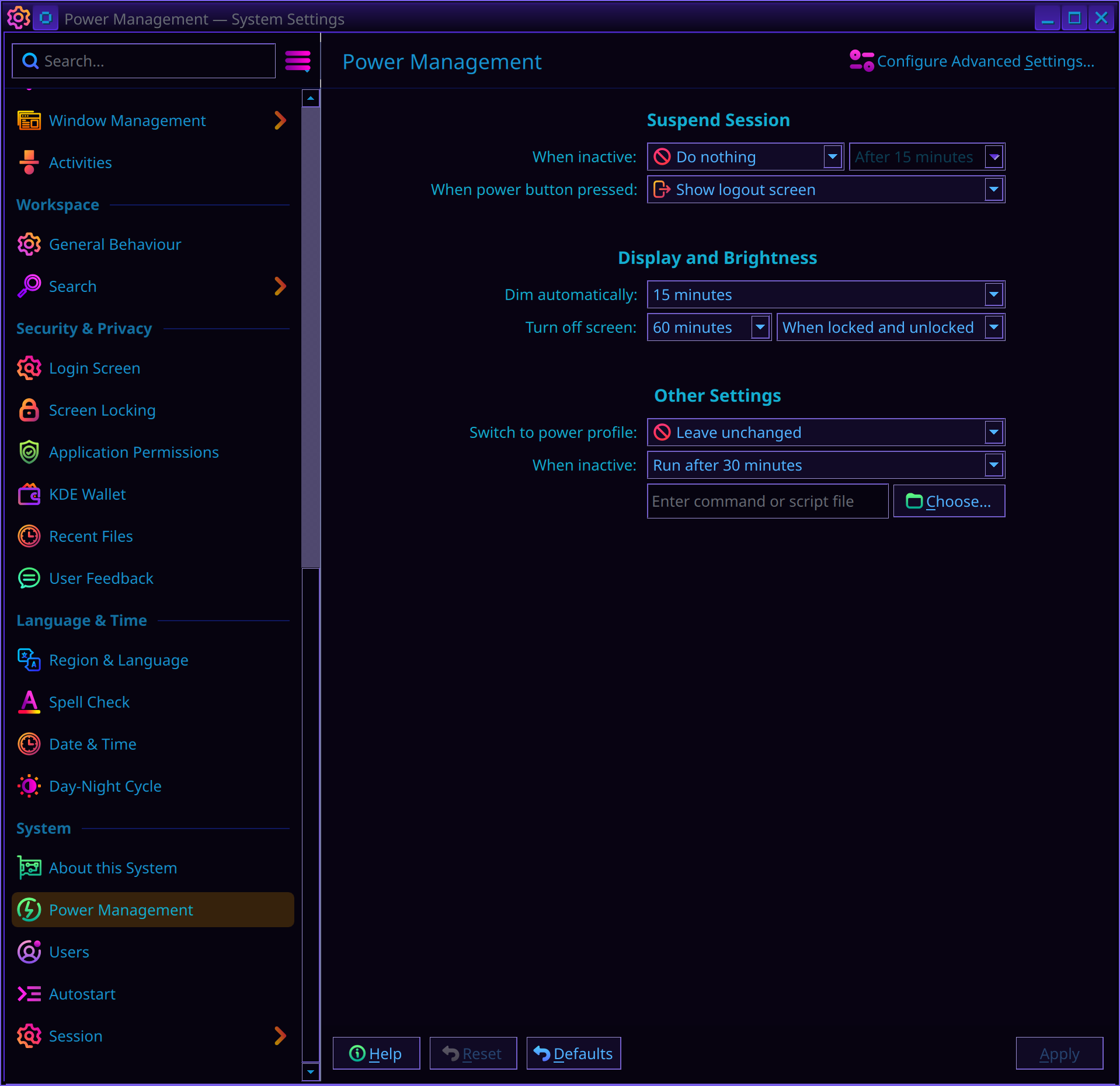
Task: Click the Autostart icon in sidebar
Action: 29,994
